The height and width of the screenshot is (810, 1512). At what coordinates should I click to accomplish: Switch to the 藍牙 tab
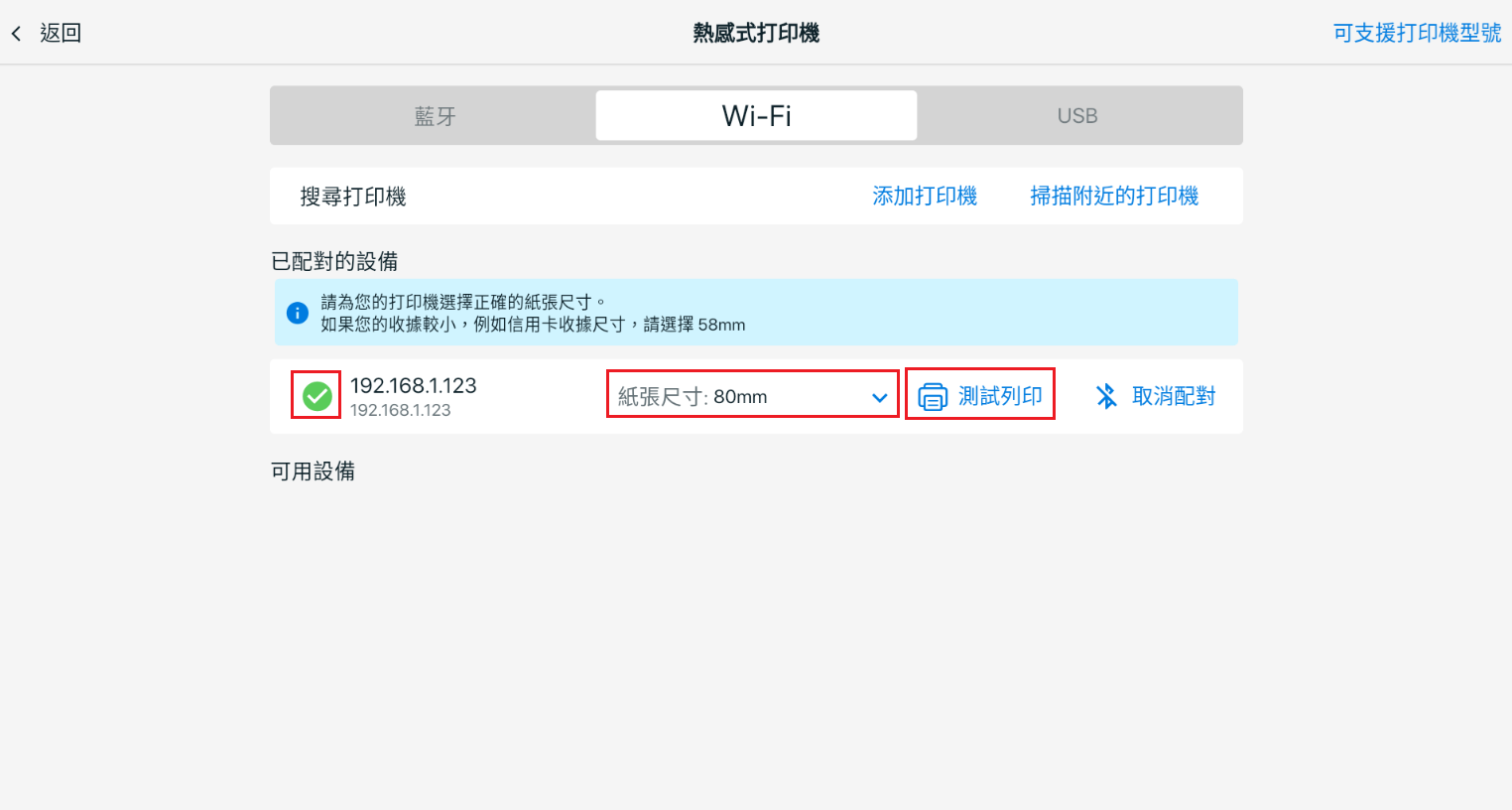[x=434, y=116]
